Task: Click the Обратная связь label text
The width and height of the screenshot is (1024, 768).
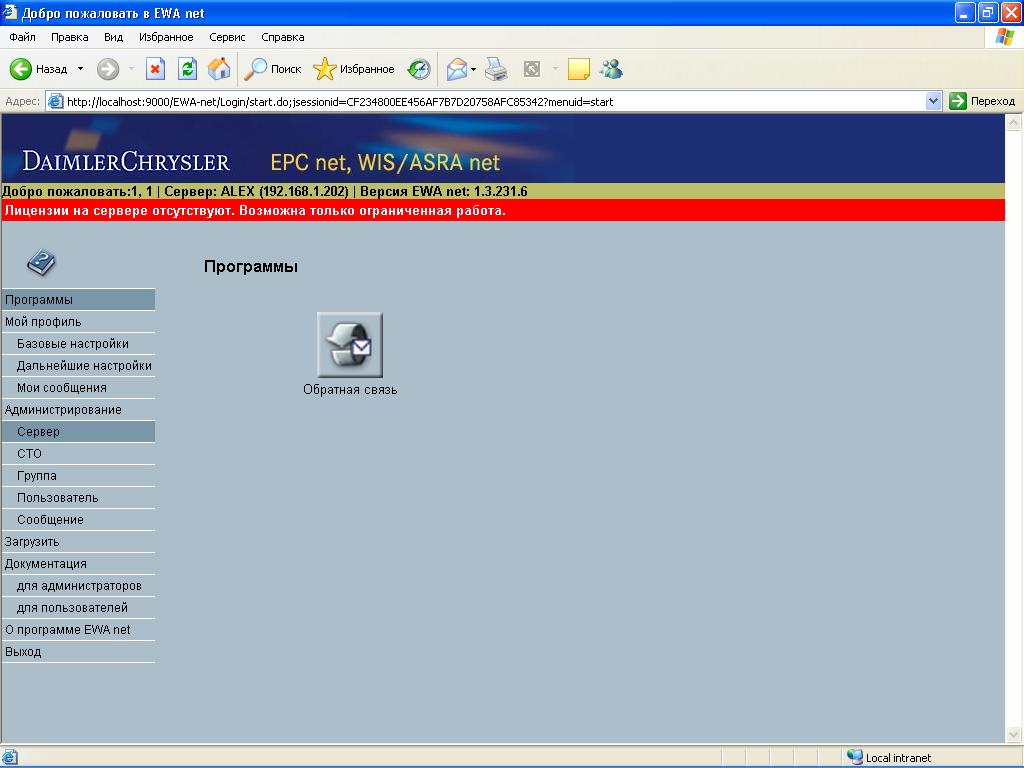Action: [x=350, y=390]
